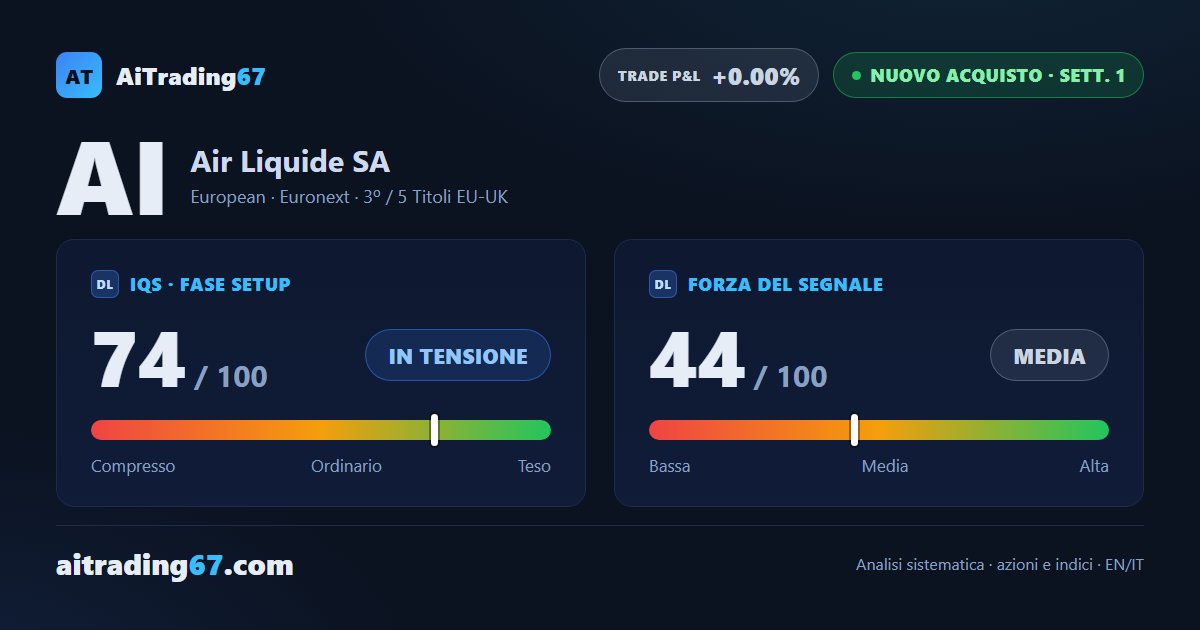Click the Alta label under signal gauge
The width and height of the screenshot is (1200, 630).
click(1094, 466)
